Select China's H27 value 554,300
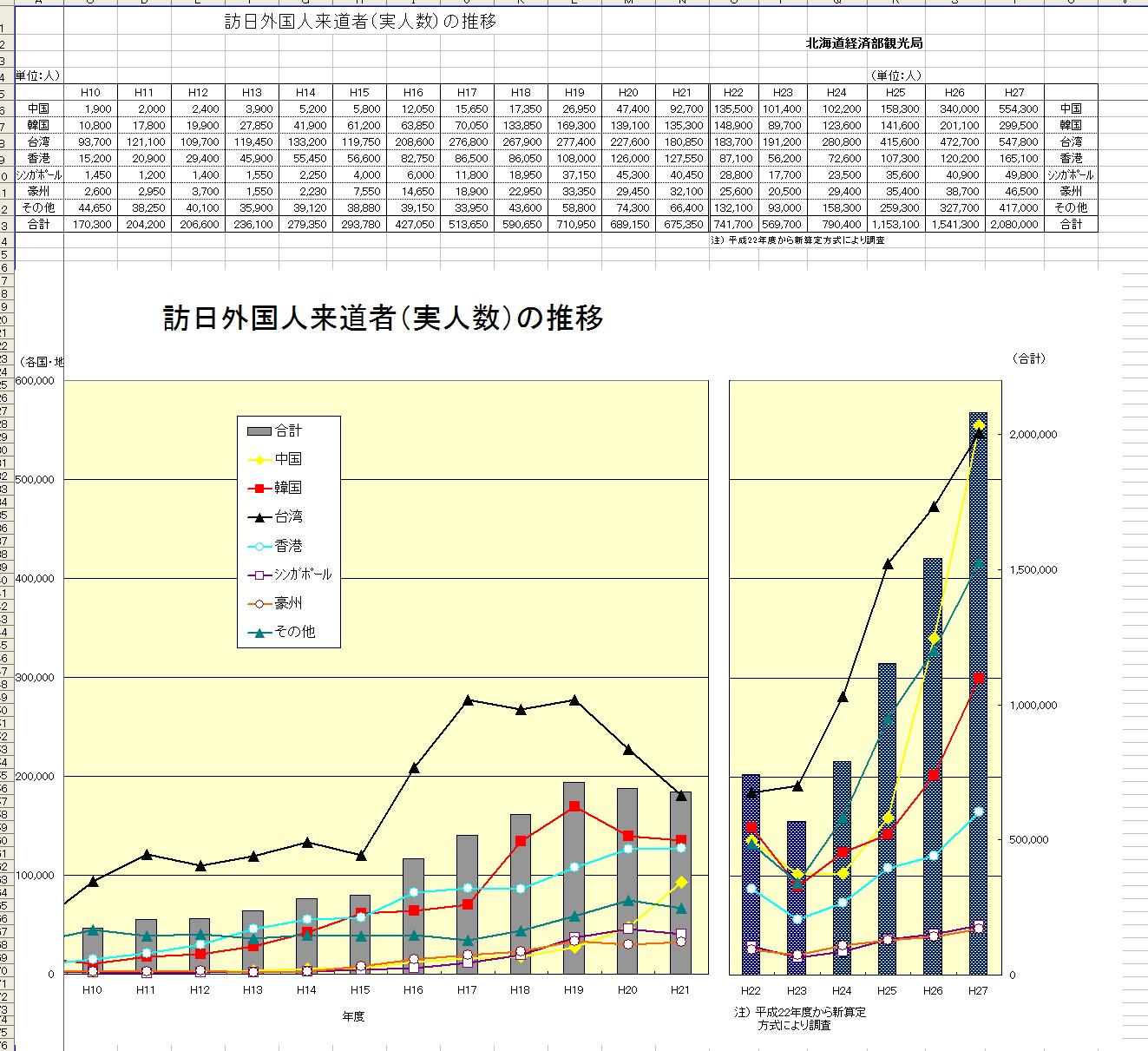This screenshot has width=1148, height=1051. [x=1014, y=109]
